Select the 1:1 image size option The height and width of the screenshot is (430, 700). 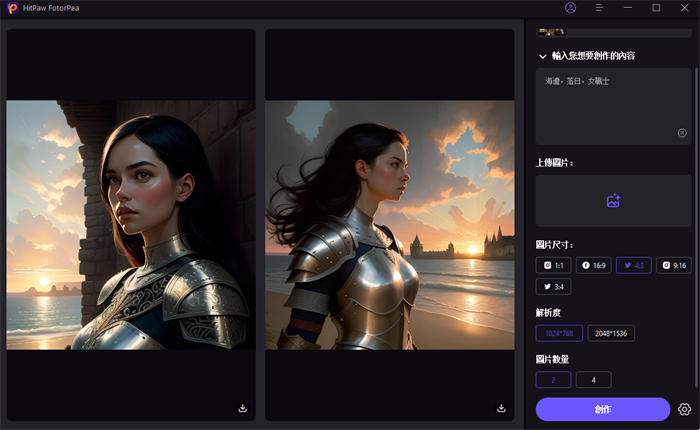[555, 265]
